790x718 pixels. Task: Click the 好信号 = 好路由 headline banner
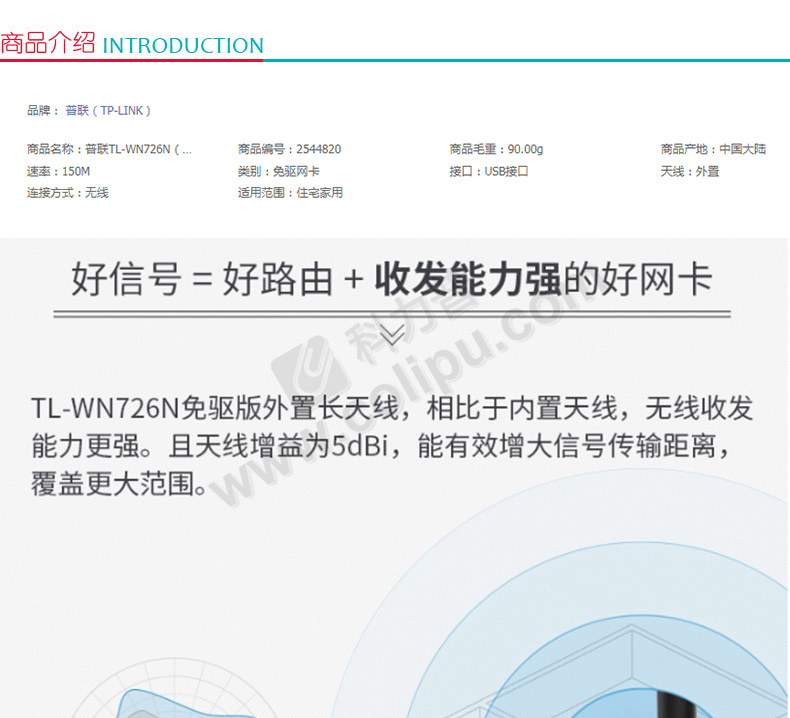pyautogui.click(x=392, y=279)
